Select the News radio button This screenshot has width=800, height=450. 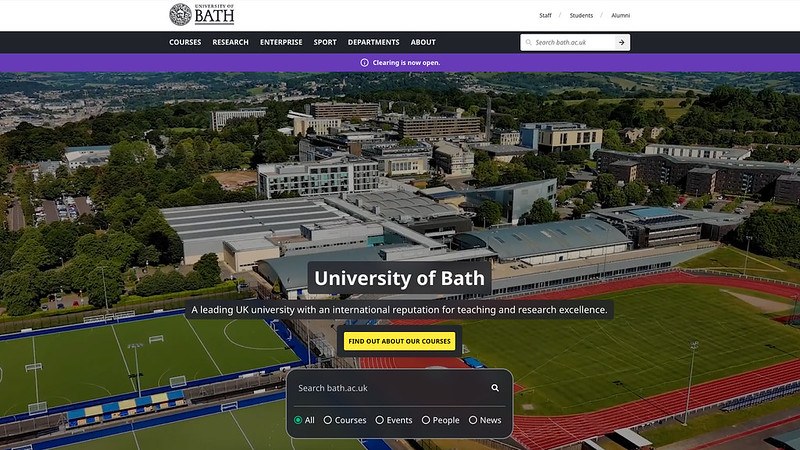[x=473, y=420]
